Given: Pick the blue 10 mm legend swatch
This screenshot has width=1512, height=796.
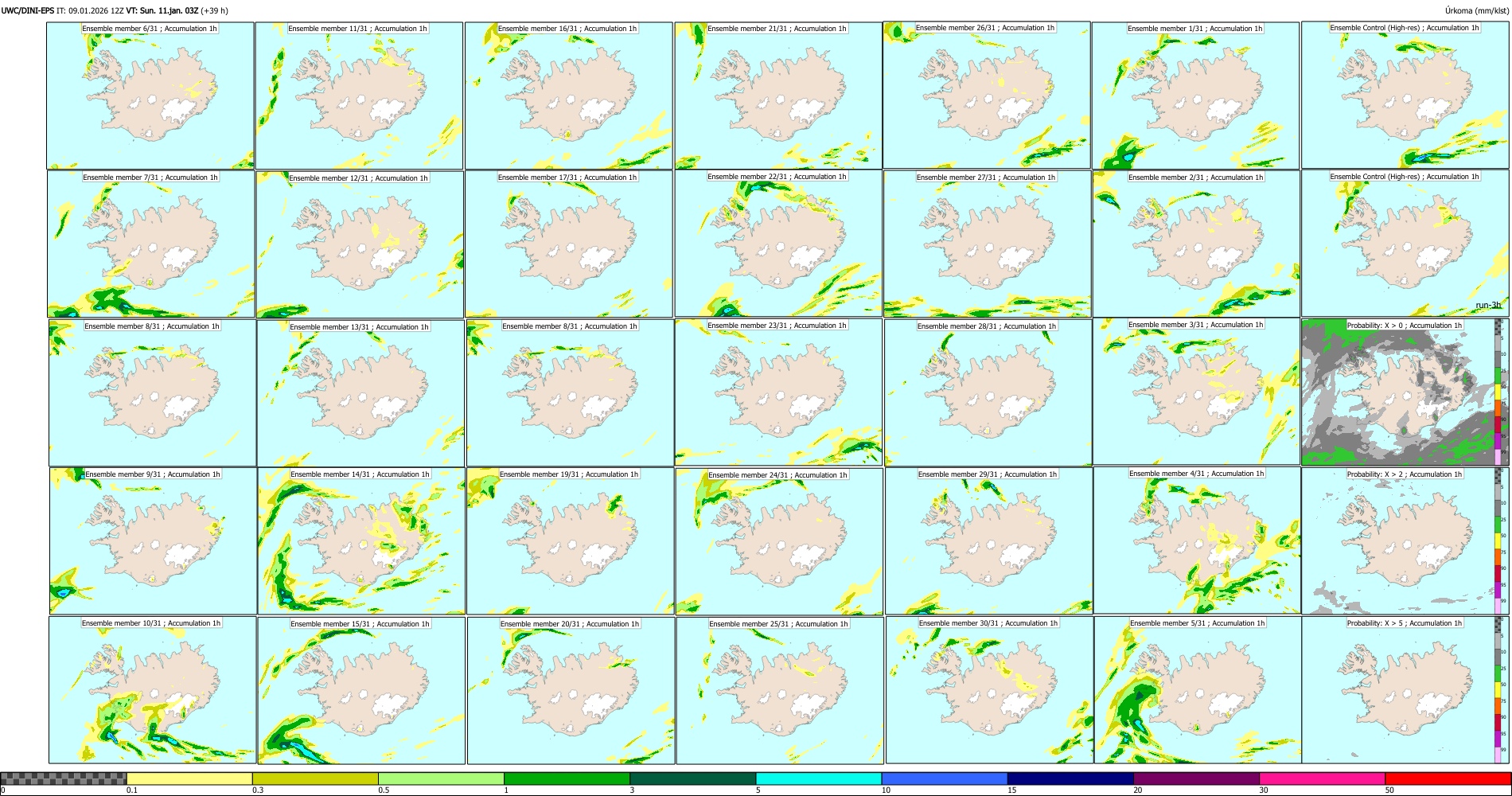Looking at the screenshot, I should click(945, 778).
